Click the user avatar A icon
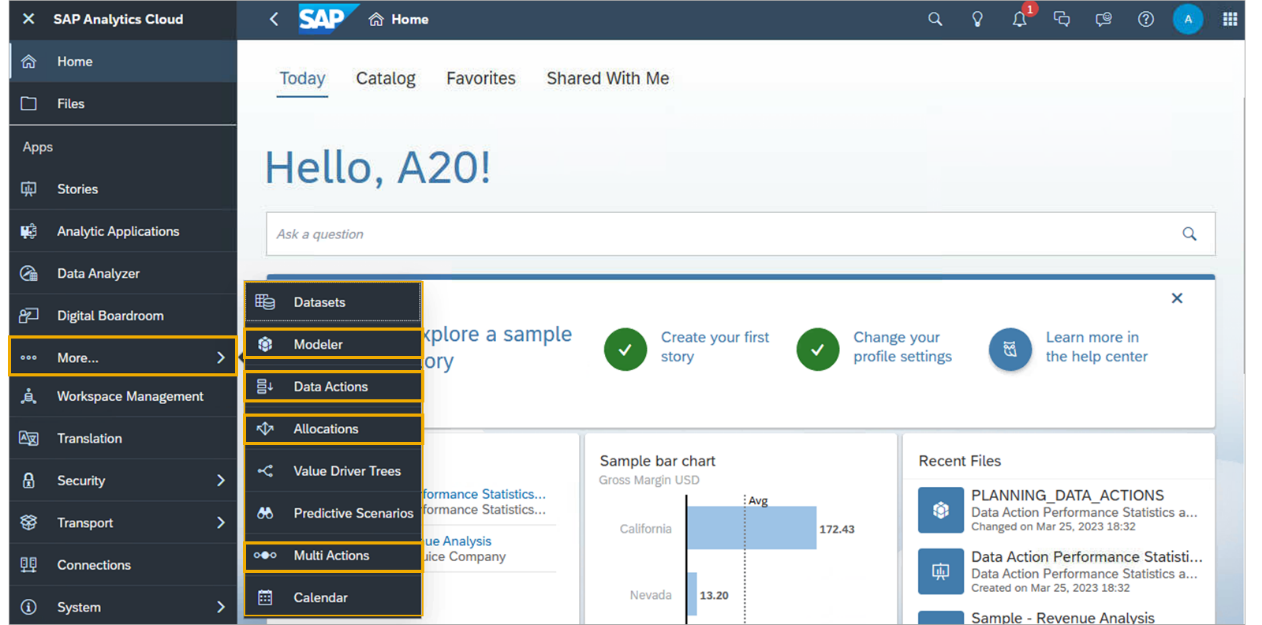This screenshot has width=1262, height=625. 1188,19
